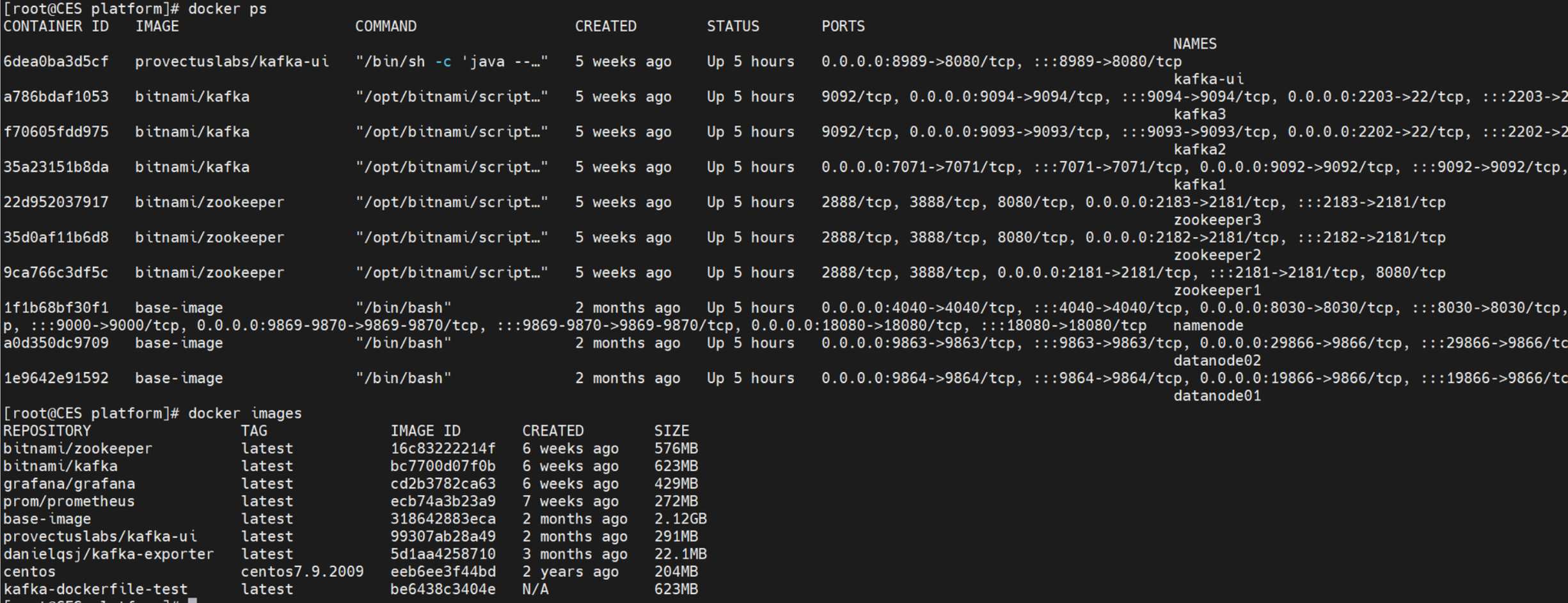The height and width of the screenshot is (603, 1568).
Task: Select the base-image repository entry
Action: pos(47,519)
